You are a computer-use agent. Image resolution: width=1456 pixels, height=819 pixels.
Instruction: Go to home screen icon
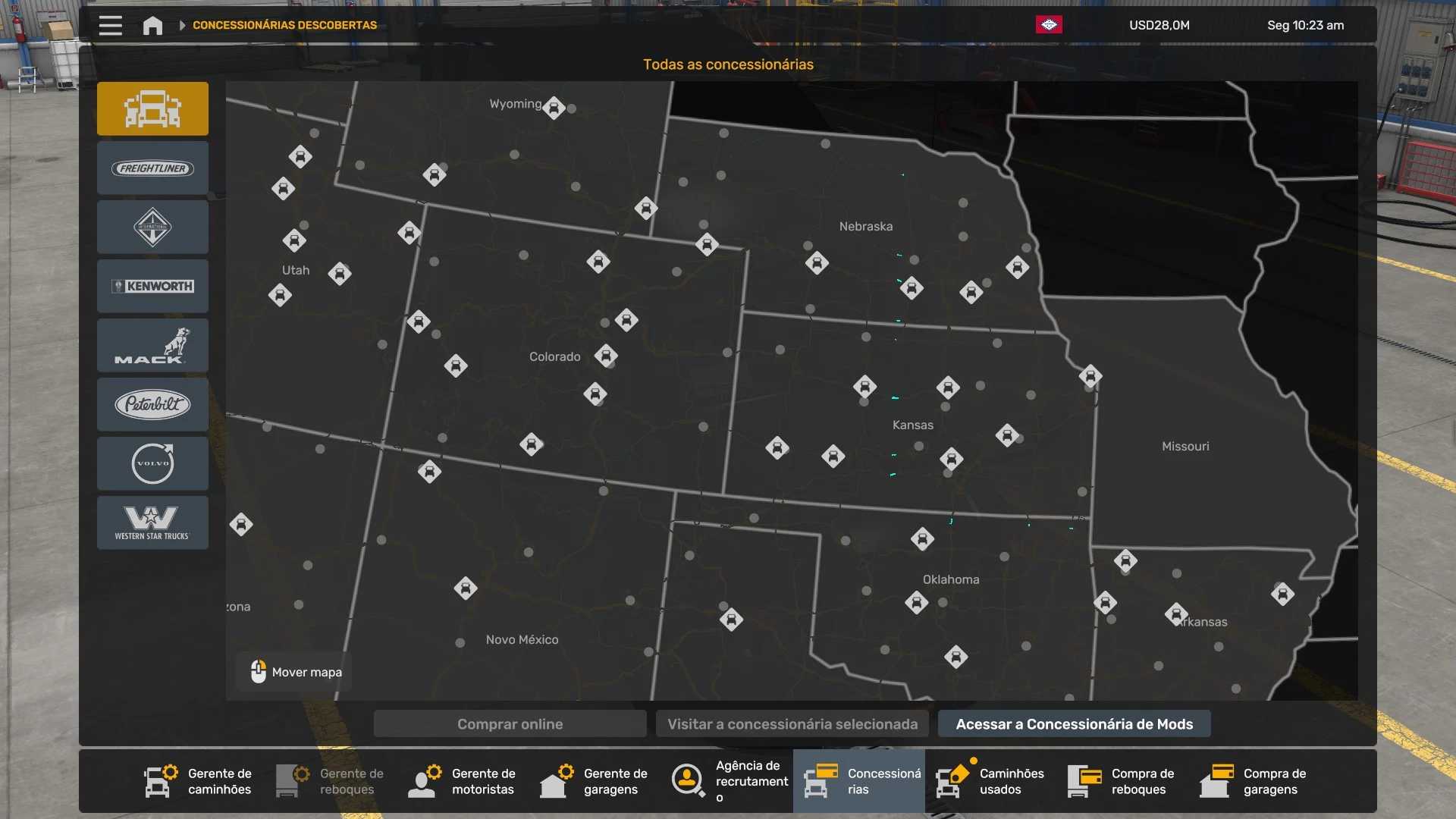(x=152, y=25)
